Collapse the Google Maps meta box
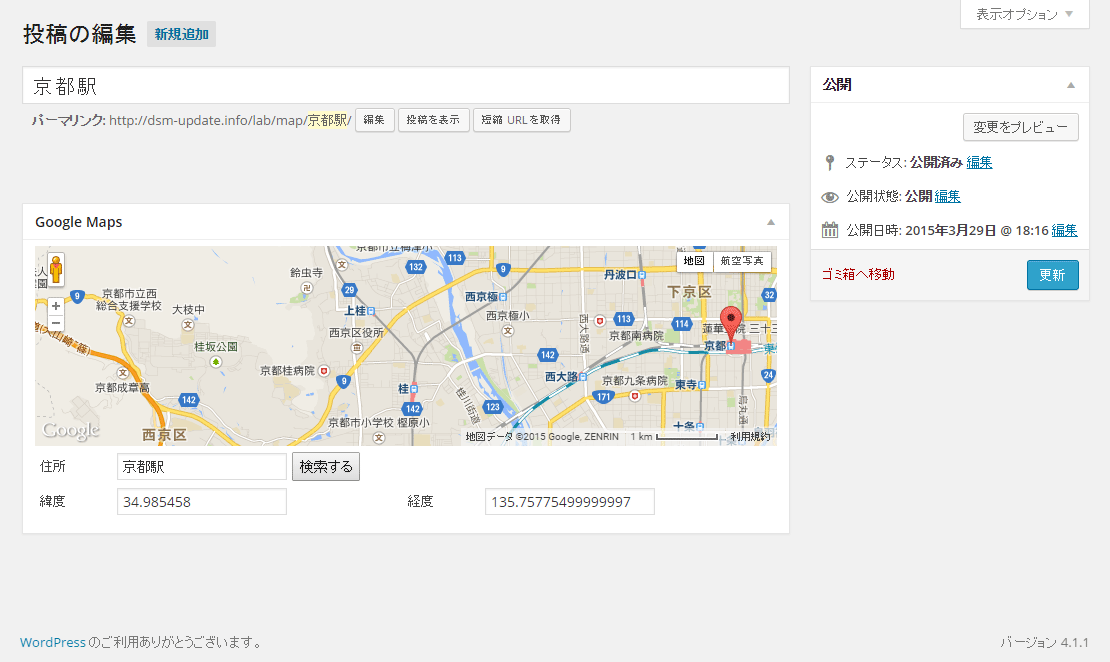1110x662 pixels. click(x=771, y=222)
